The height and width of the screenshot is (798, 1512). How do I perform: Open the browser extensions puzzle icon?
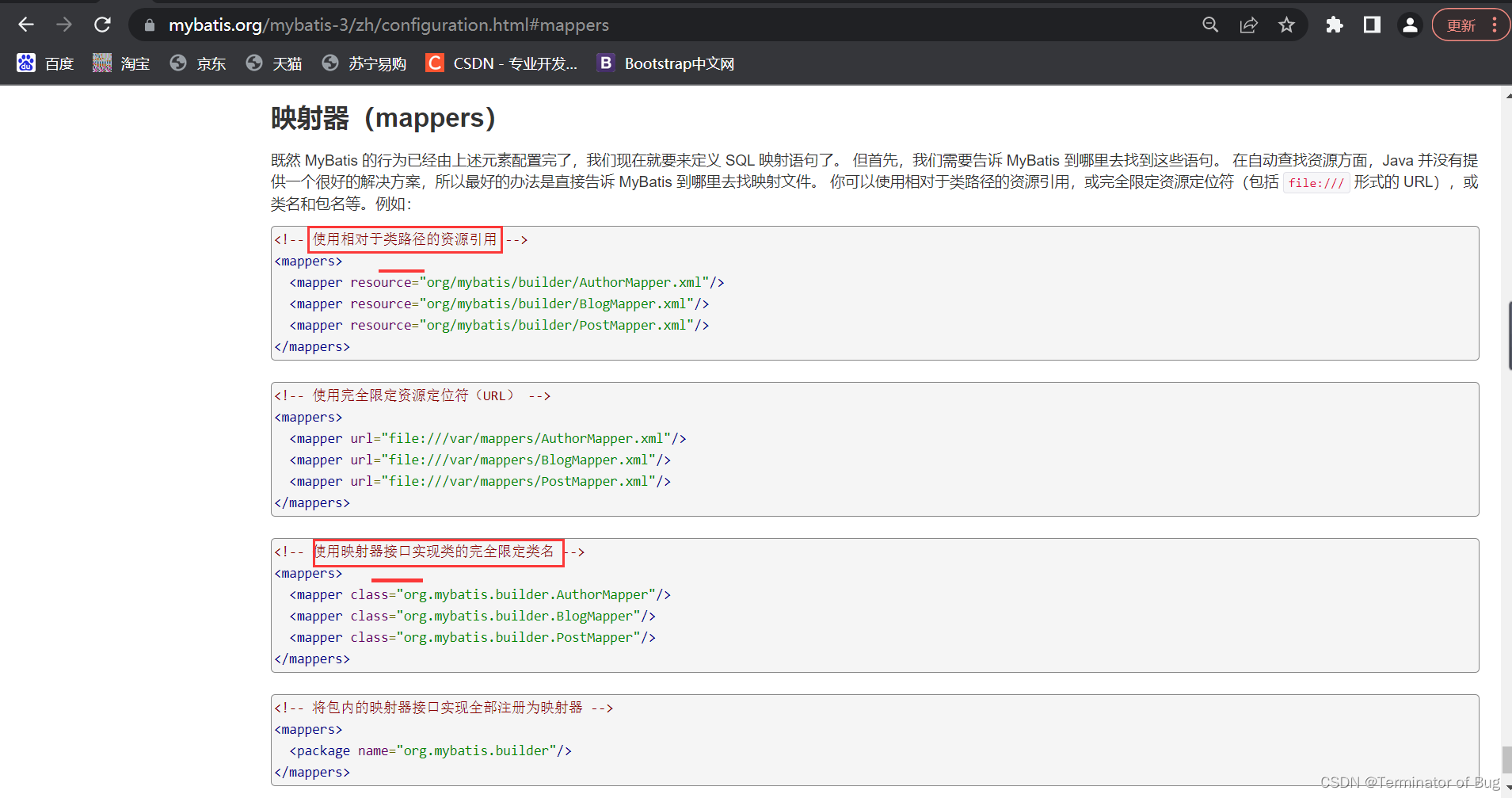click(1335, 25)
